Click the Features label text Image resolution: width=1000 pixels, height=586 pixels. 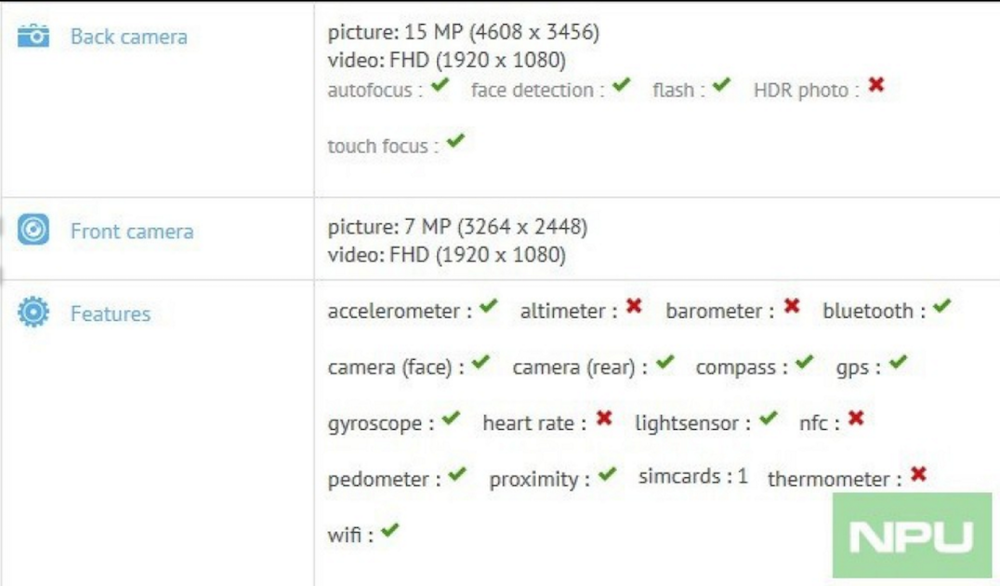point(110,313)
